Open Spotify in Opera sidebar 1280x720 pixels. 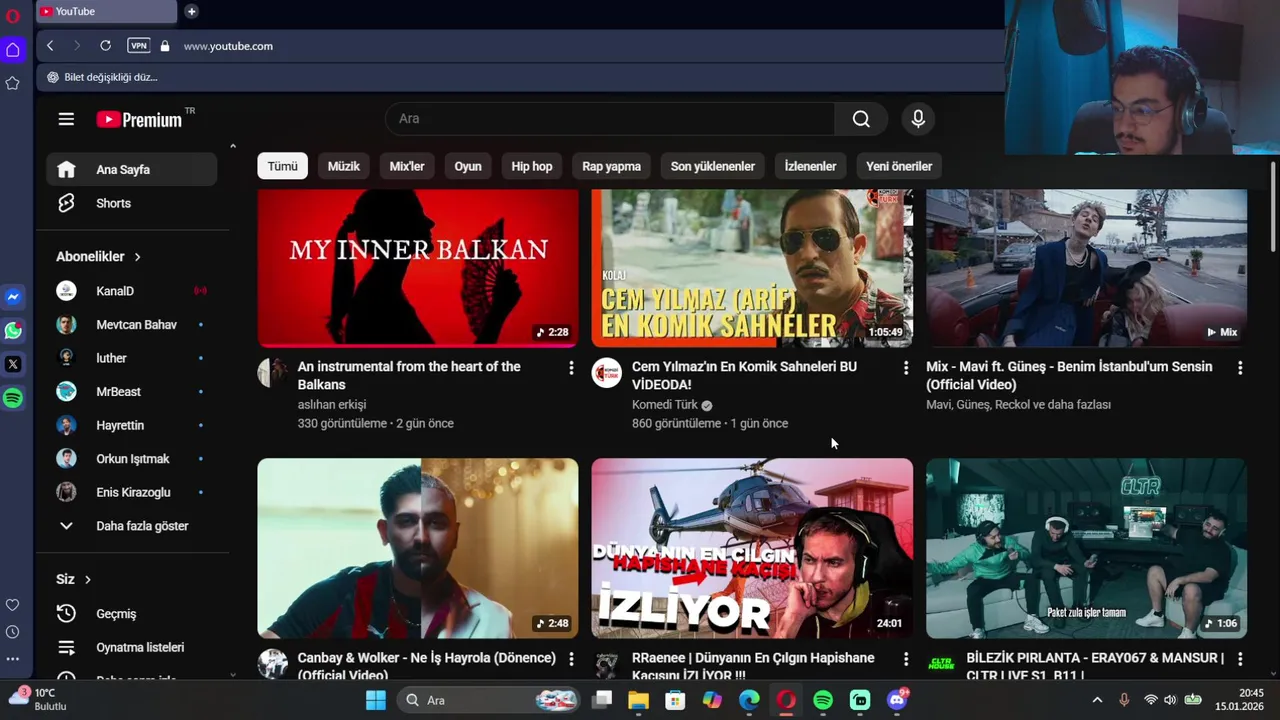point(13,398)
